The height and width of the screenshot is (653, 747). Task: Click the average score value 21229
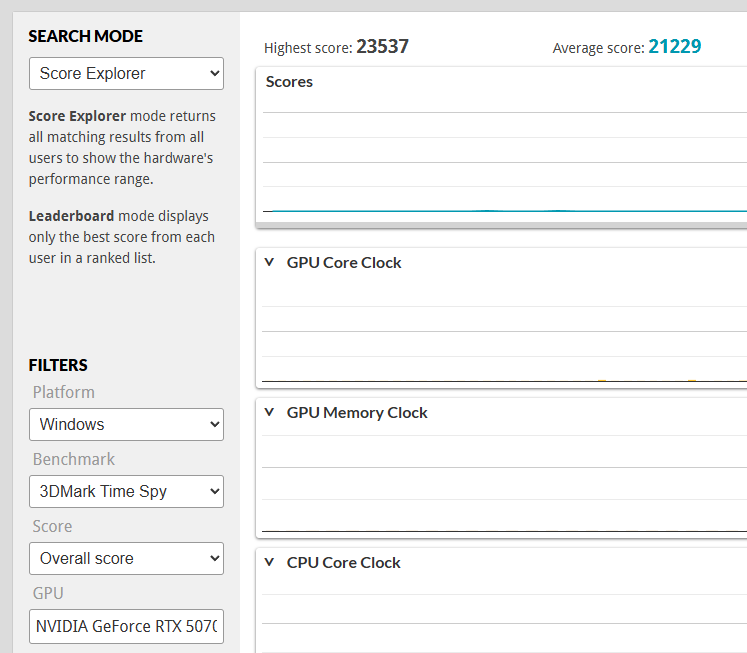tap(674, 47)
